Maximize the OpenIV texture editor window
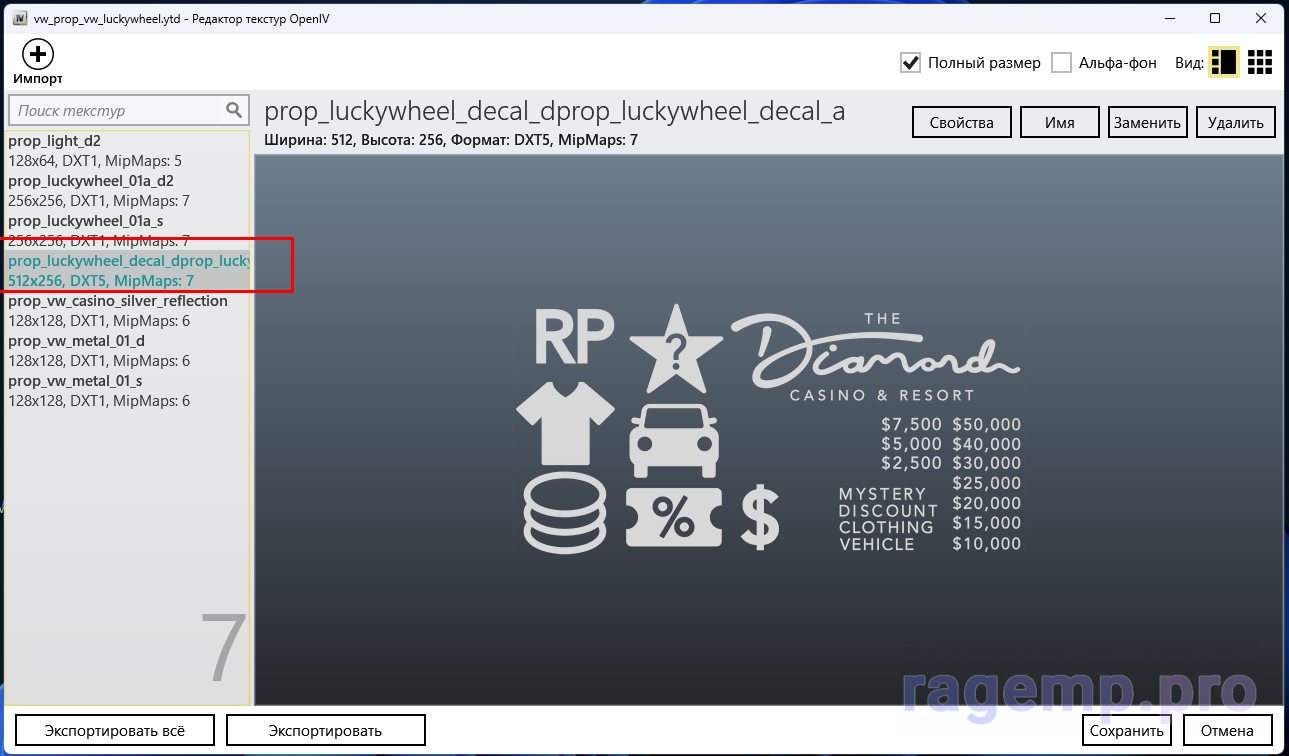1289x756 pixels. pyautogui.click(x=1215, y=18)
